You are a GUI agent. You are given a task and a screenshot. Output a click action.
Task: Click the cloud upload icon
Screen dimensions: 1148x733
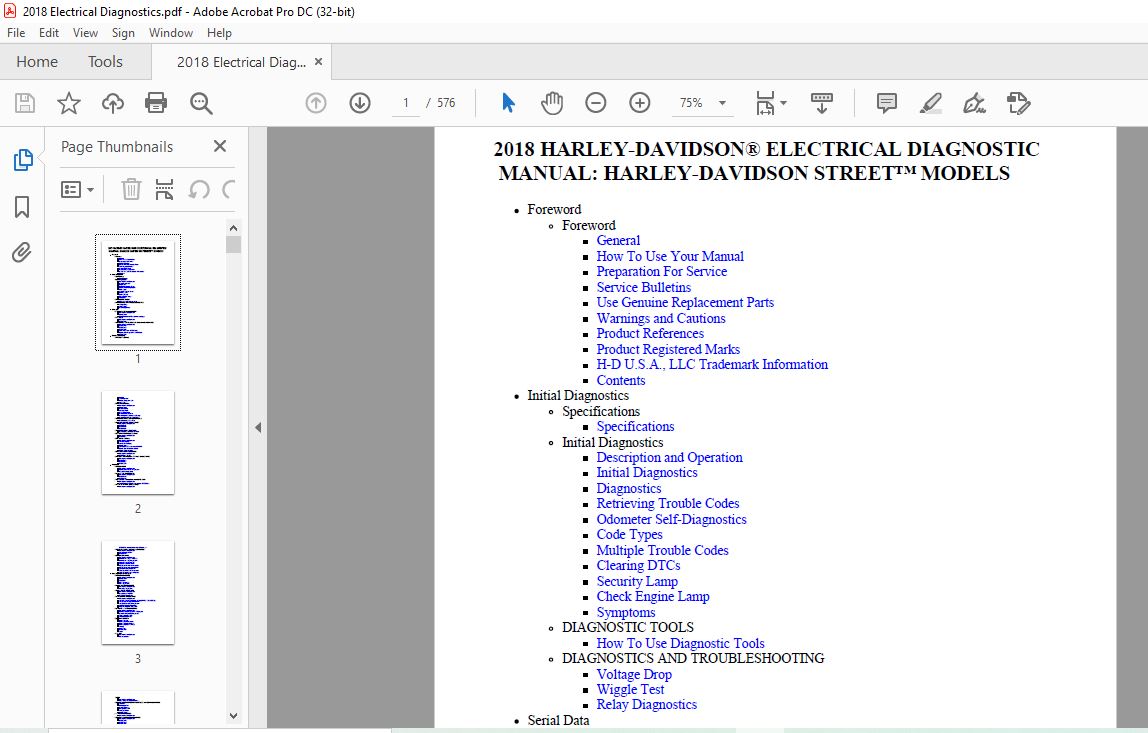point(113,103)
